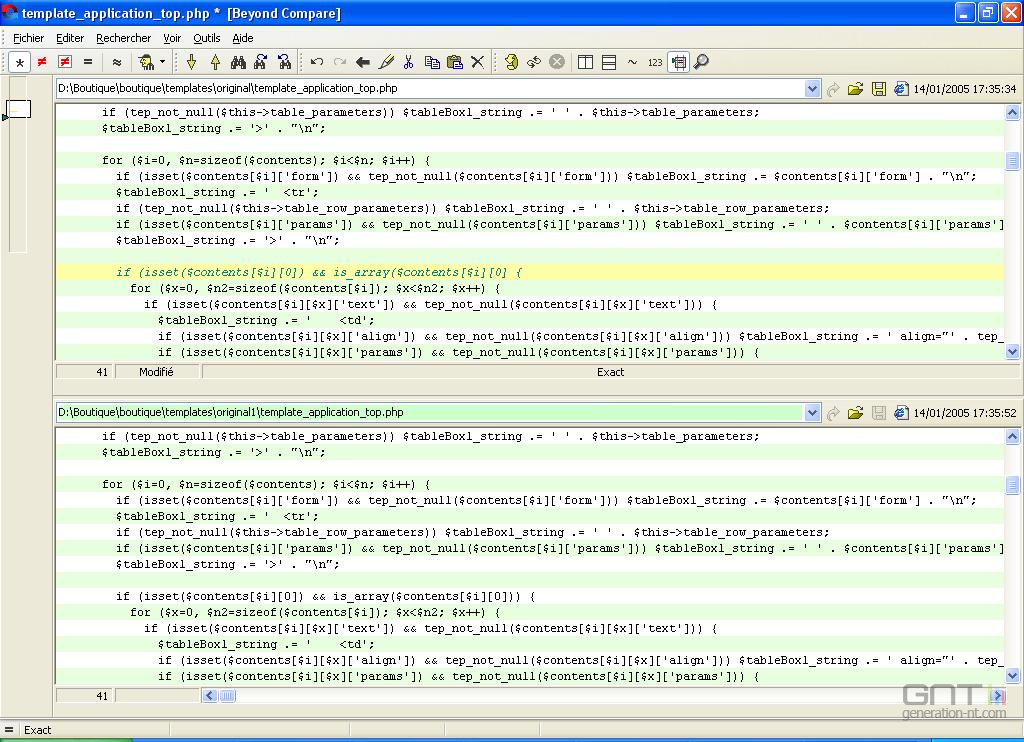Click the magnifying glass icon in toolbar
Screen dimensions: 1024x742
pos(701,62)
